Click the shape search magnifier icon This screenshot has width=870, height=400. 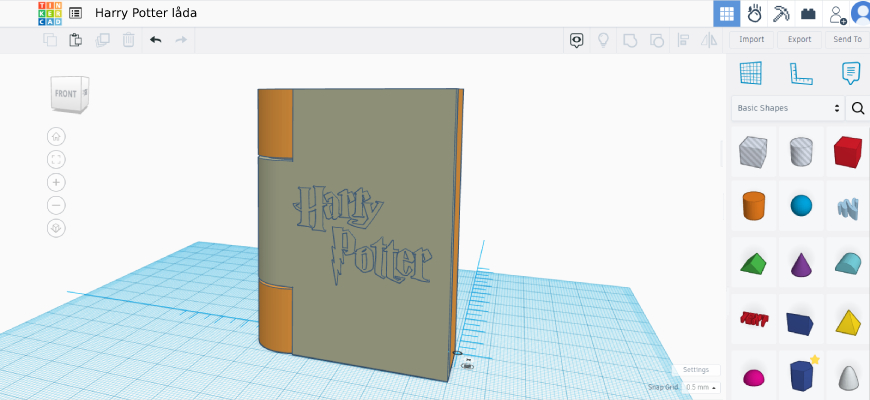858,108
